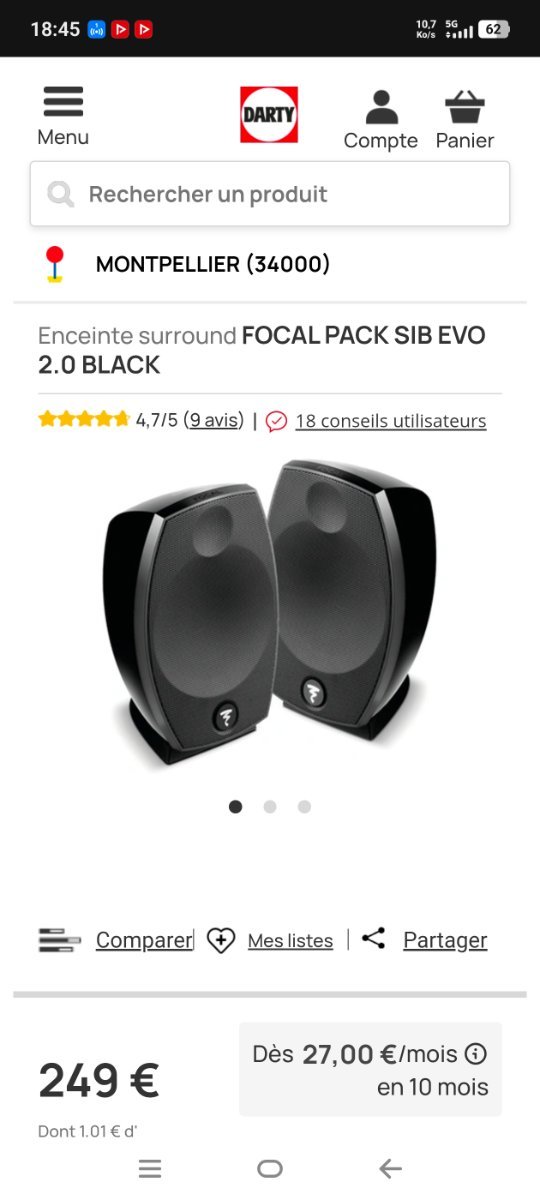
Task: Open the 9 avis reviews link
Action: pos(214,420)
